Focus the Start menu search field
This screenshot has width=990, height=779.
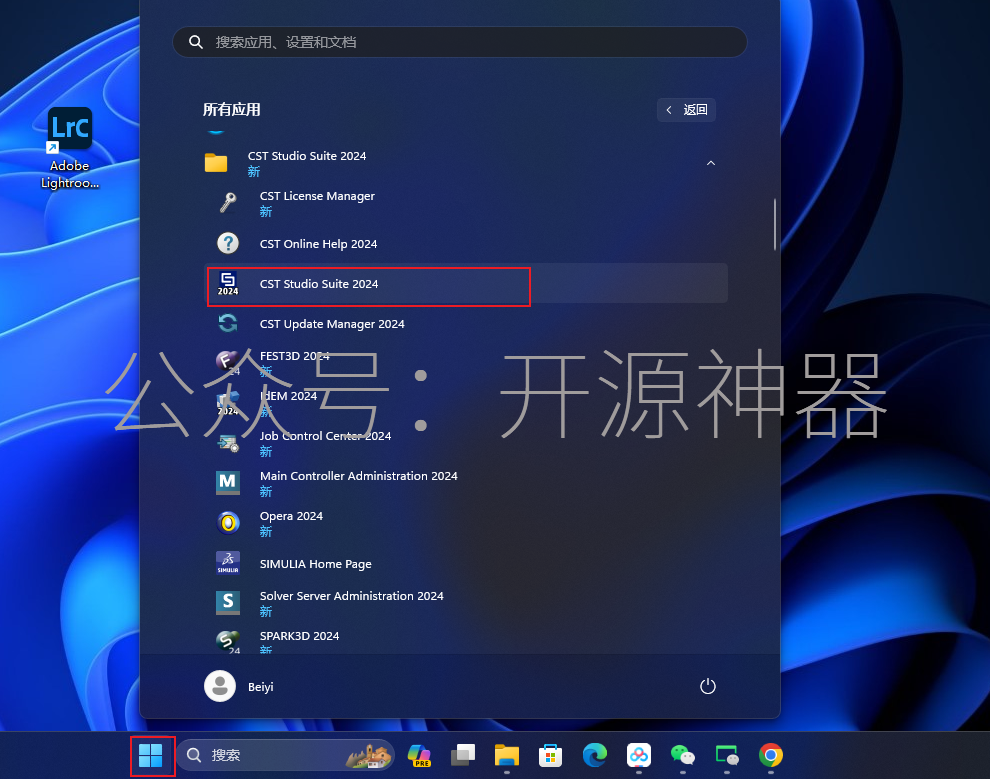pyautogui.click(x=460, y=42)
